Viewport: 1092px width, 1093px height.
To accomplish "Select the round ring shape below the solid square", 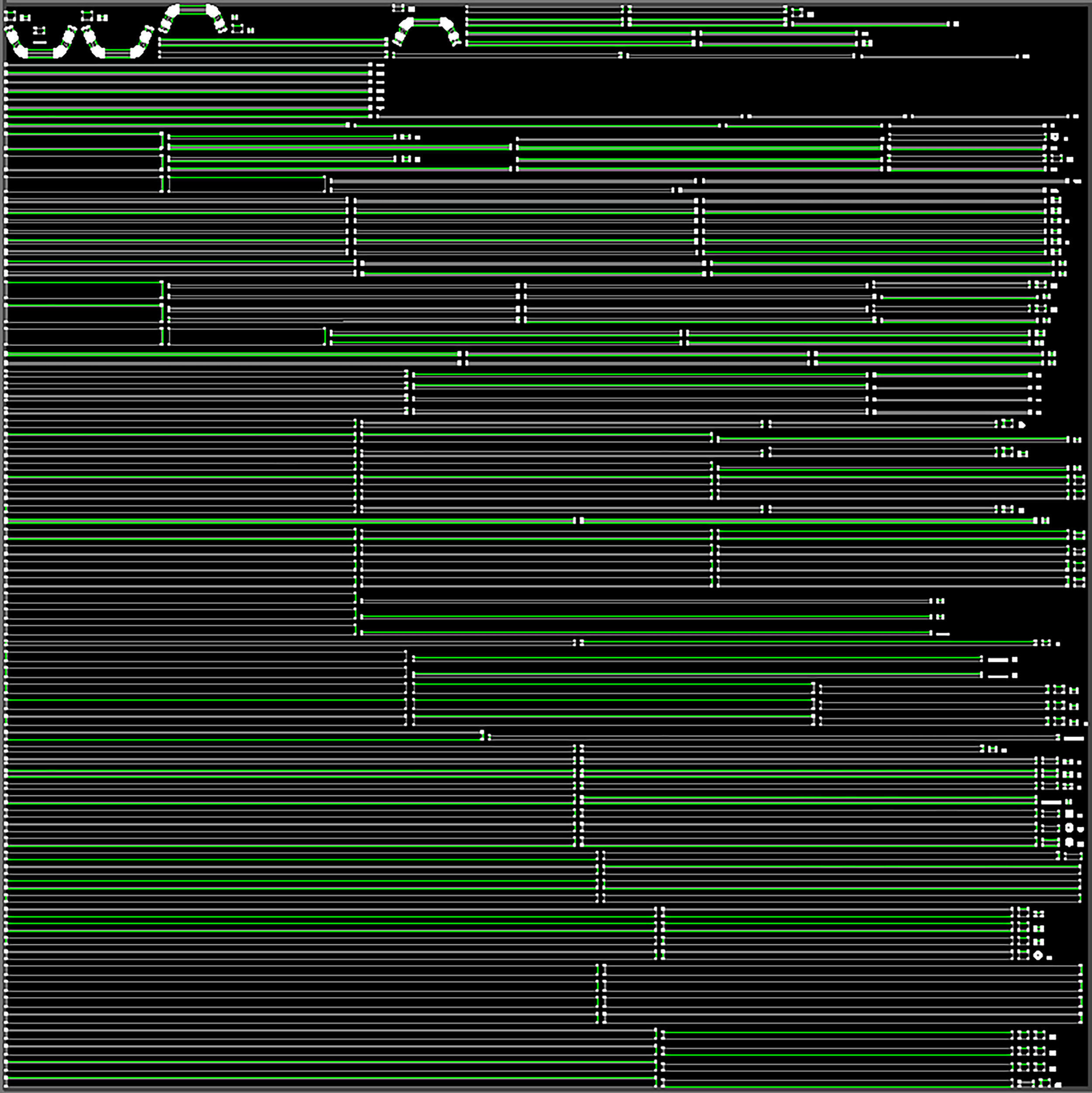I will (1069, 828).
